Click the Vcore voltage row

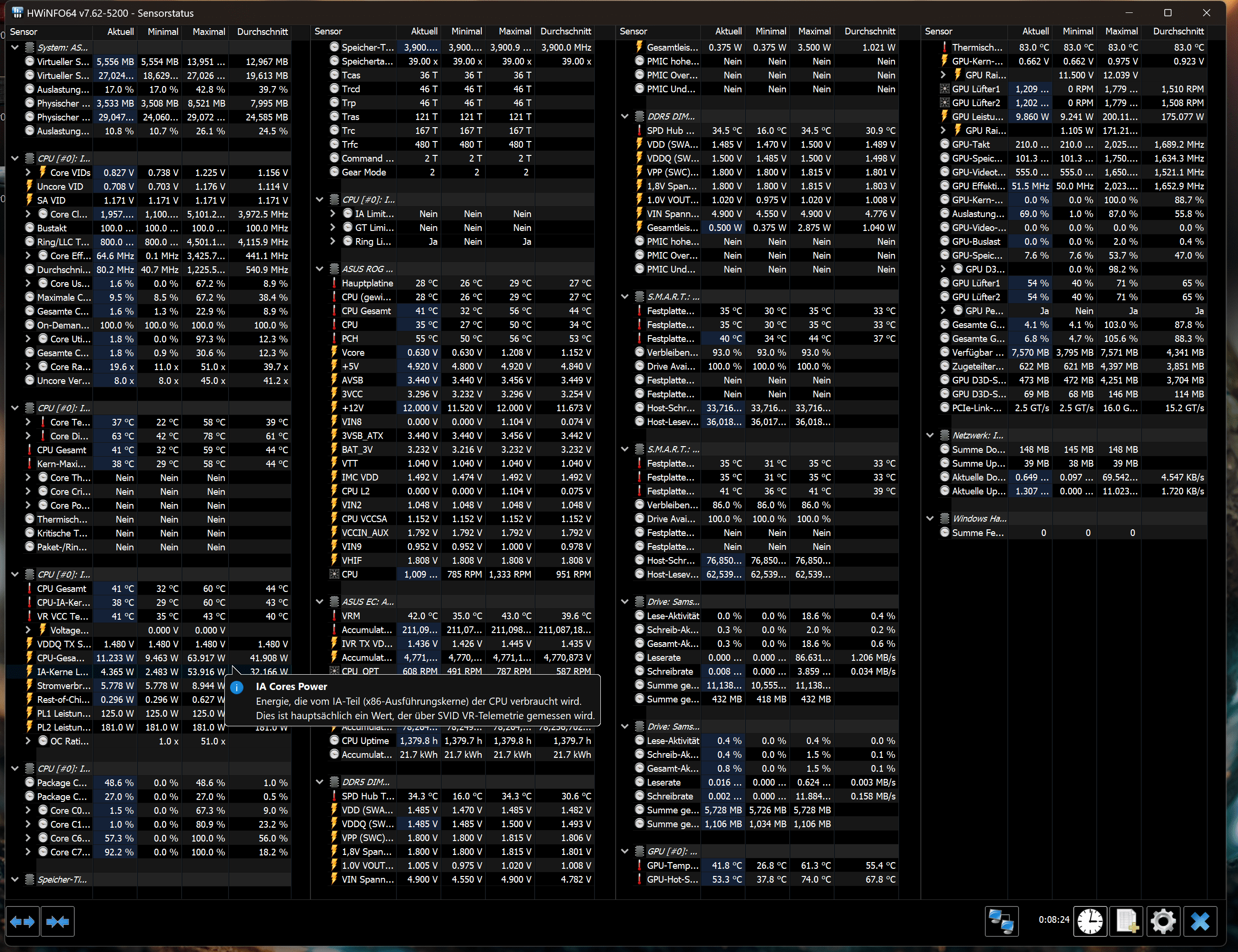[353, 352]
